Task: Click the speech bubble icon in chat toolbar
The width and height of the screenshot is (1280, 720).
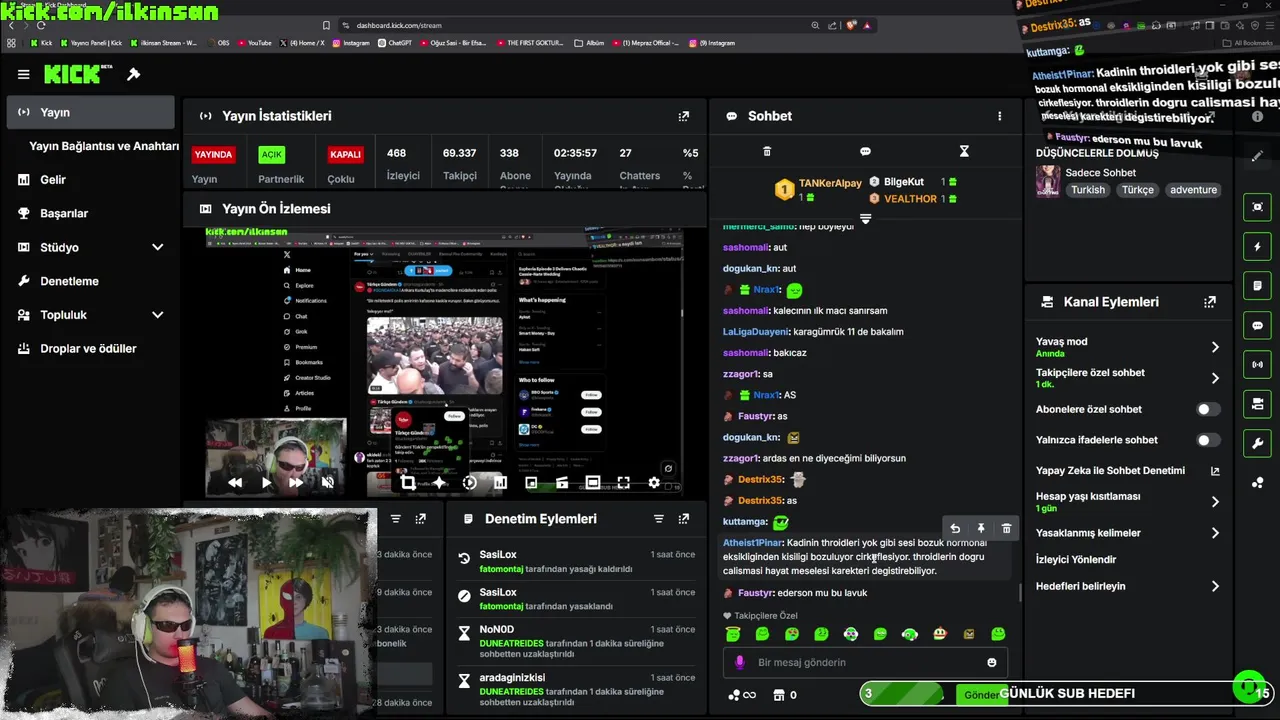Action: tap(865, 151)
